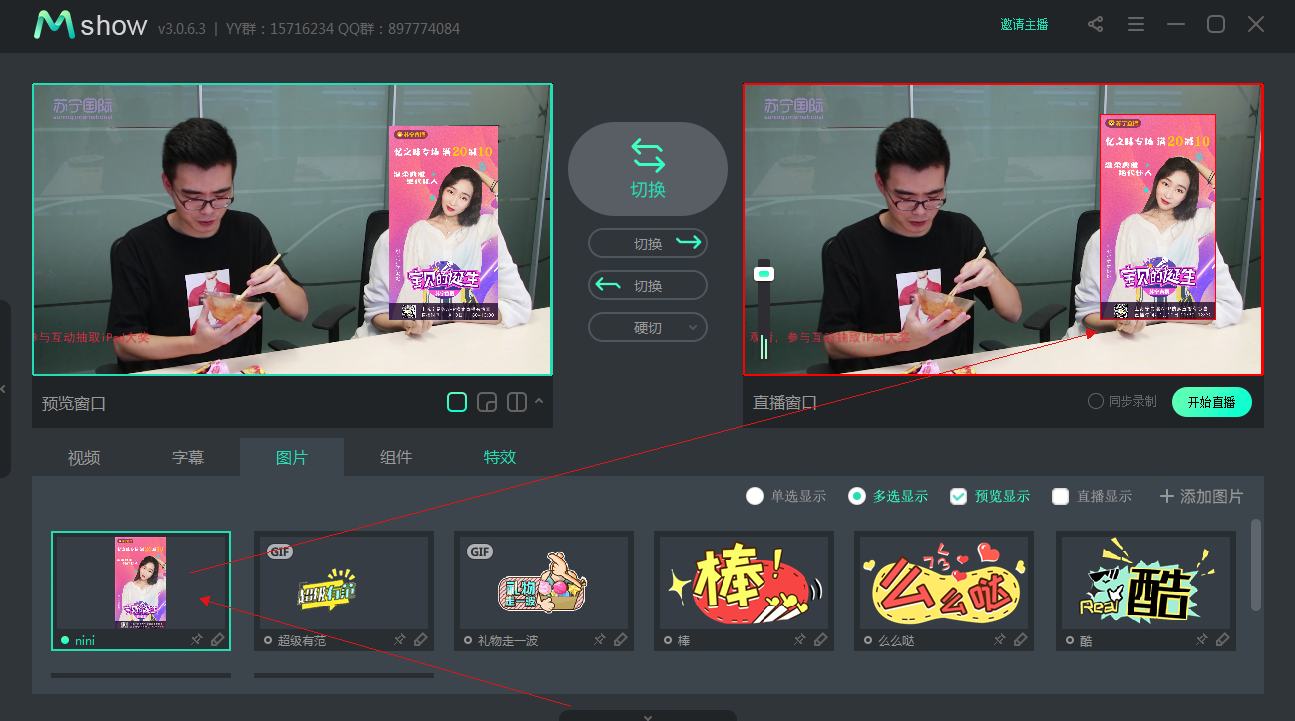The width and height of the screenshot is (1295, 721).
Task: Check the 直播显示 checkbox
Action: point(1061,496)
